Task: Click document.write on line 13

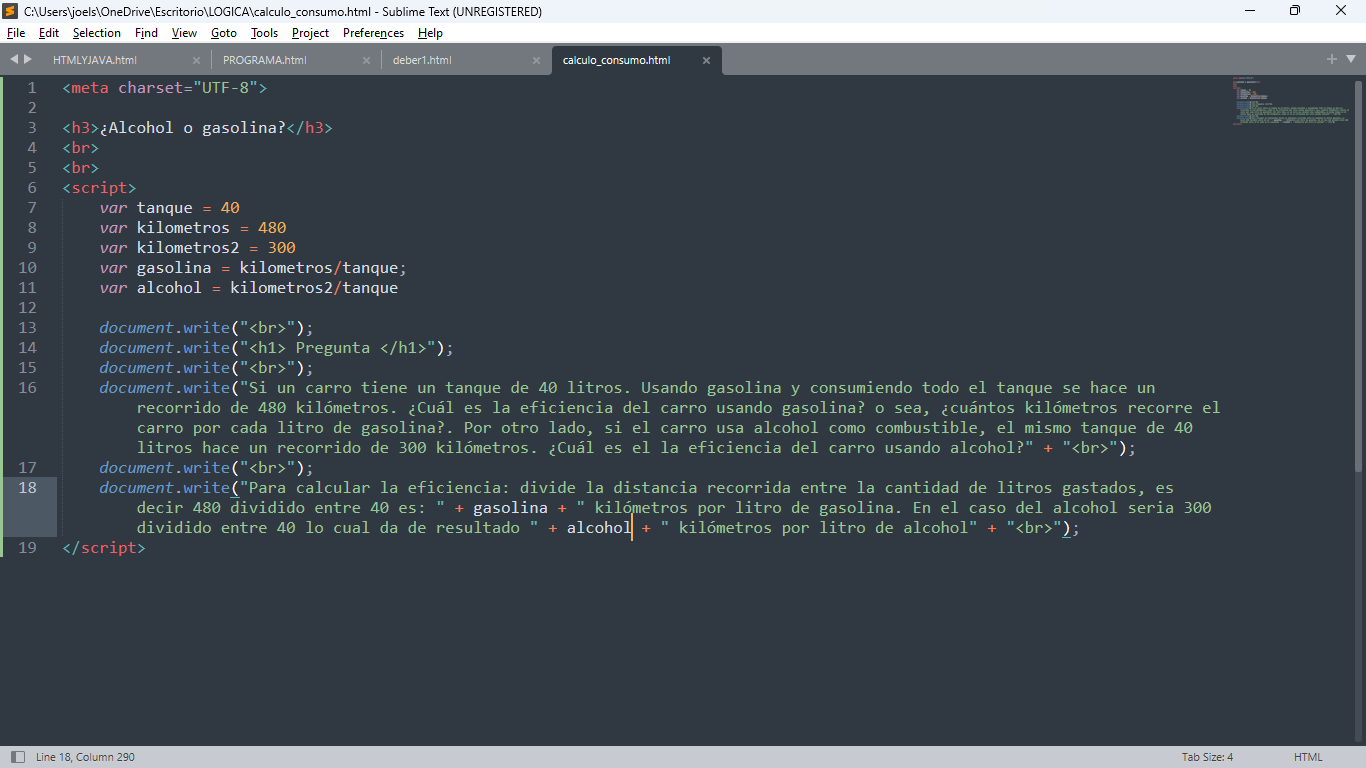Action: pos(165,328)
